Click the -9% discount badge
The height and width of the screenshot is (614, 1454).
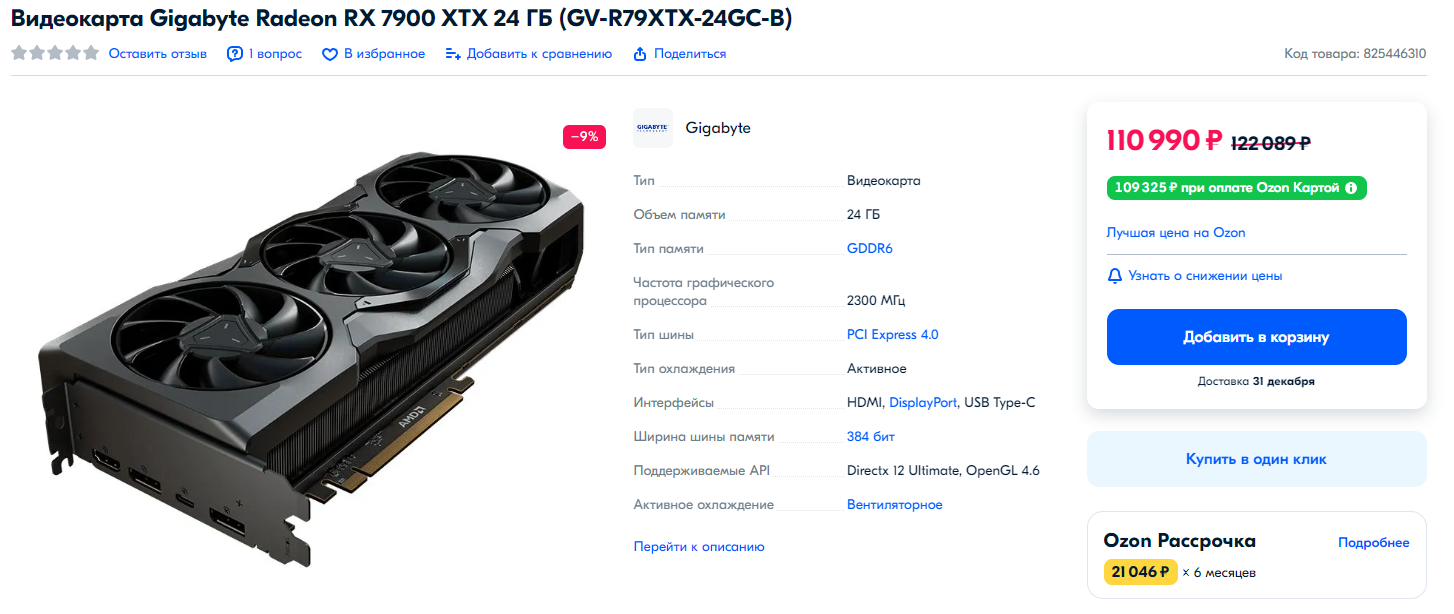click(x=585, y=137)
